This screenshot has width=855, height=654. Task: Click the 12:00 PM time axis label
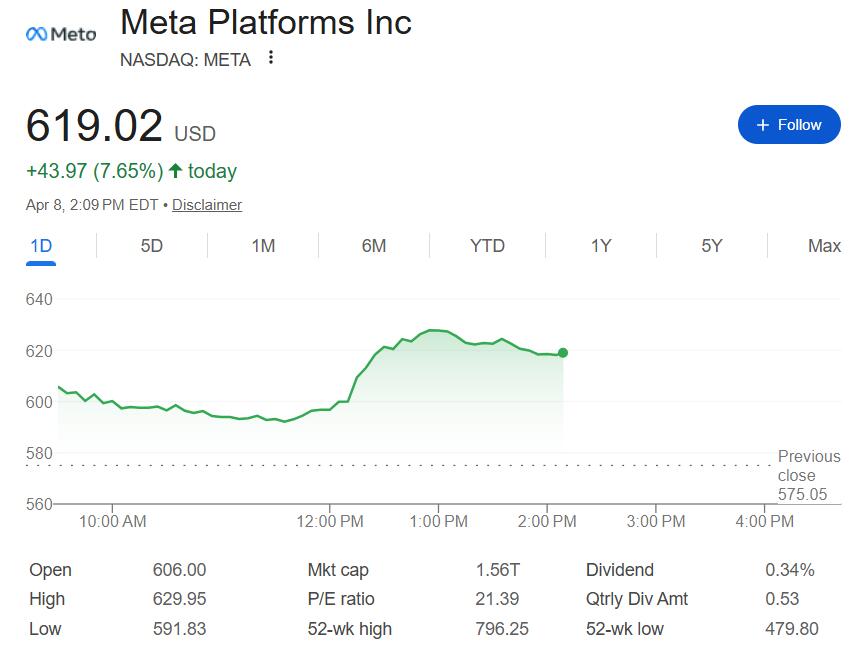point(330,521)
